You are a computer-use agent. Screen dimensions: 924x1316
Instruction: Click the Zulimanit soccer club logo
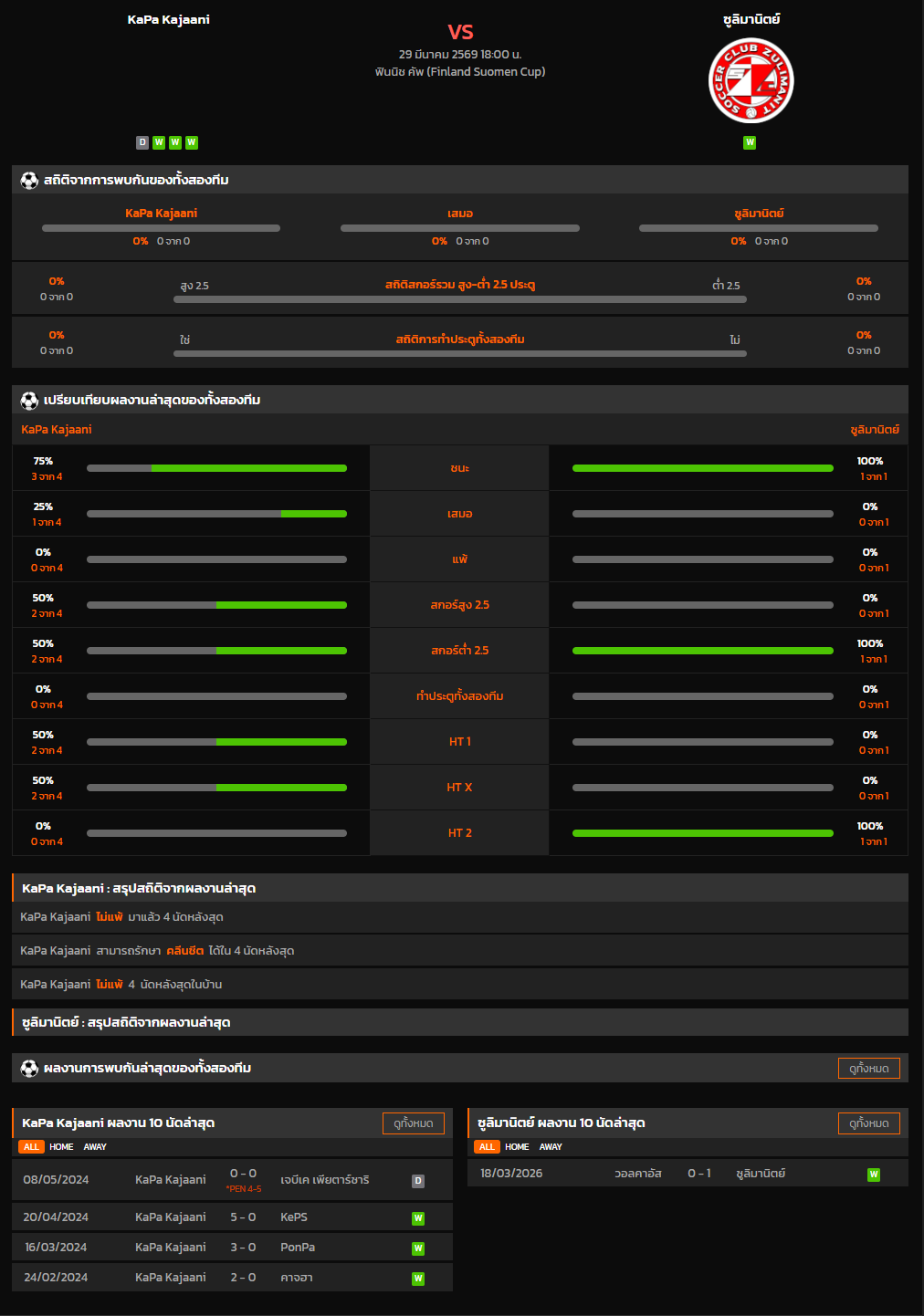pyautogui.click(x=751, y=80)
